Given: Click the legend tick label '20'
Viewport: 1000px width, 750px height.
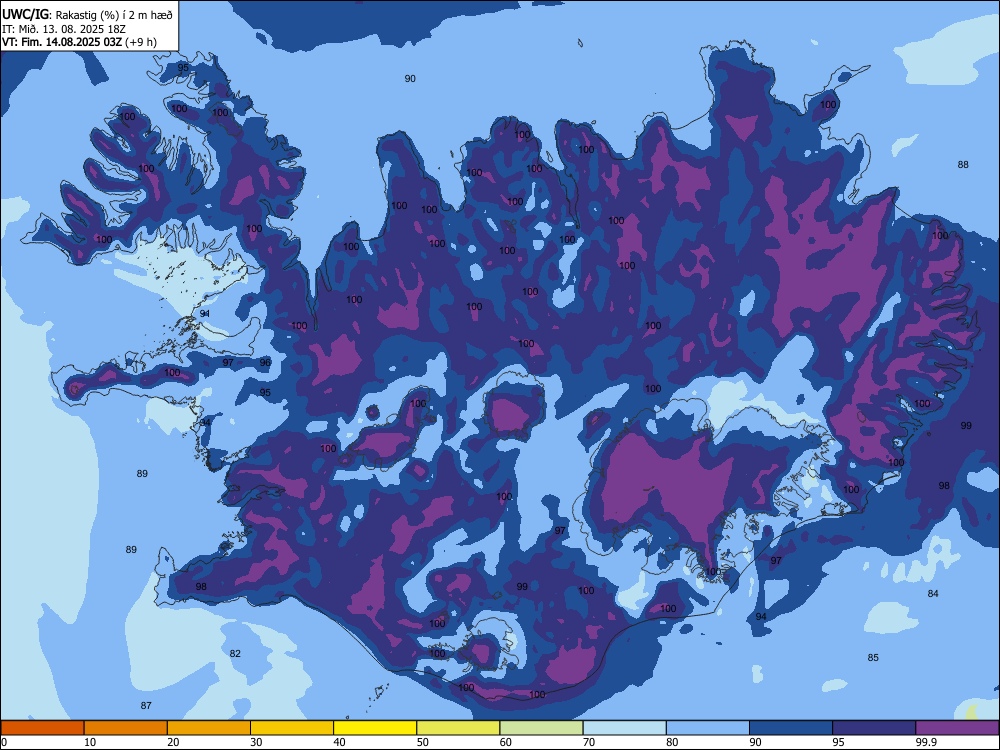Looking at the screenshot, I should pos(173,742).
